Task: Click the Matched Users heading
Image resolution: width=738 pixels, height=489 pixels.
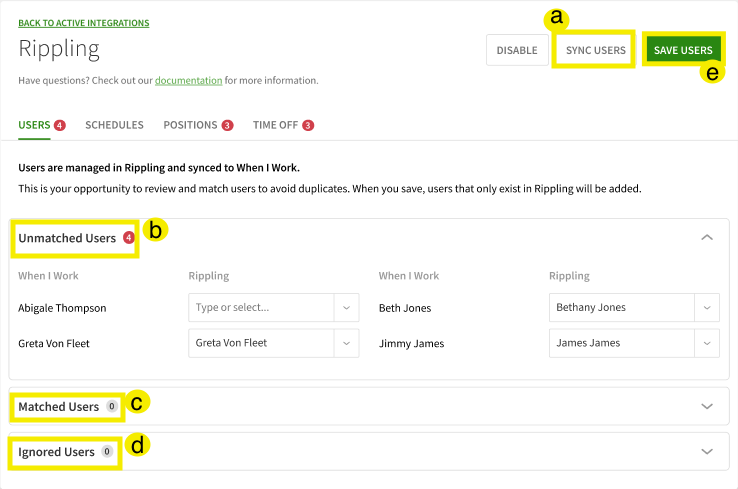Action: (58, 407)
